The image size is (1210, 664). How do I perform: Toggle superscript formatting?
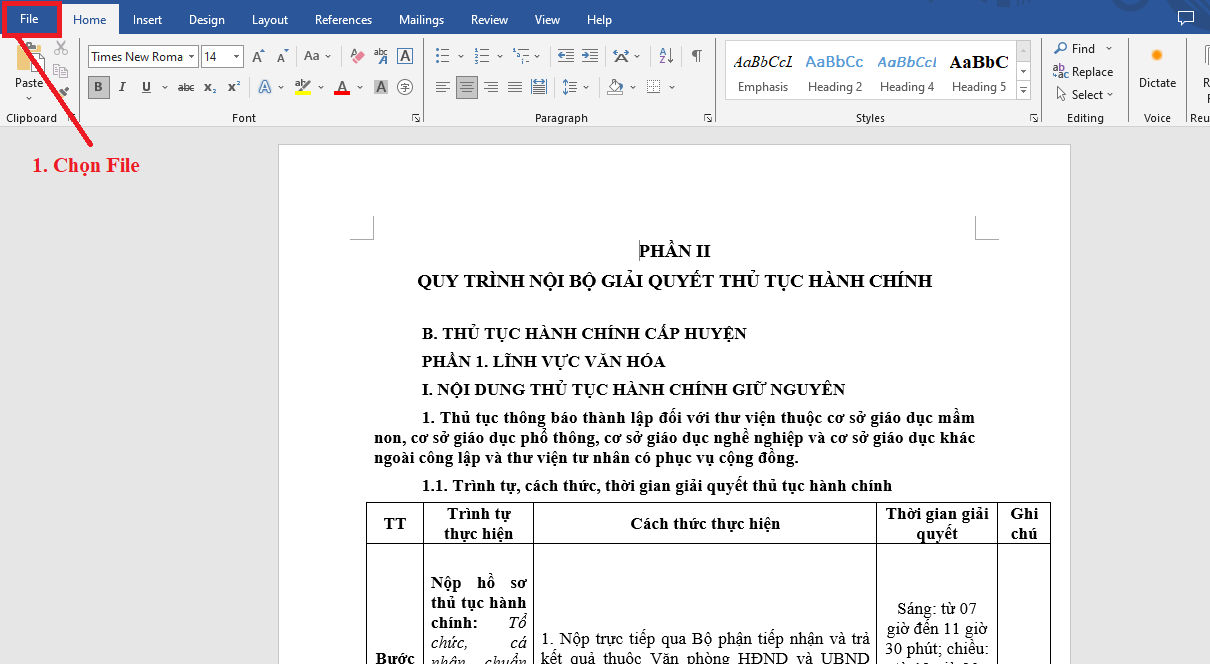coord(233,87)
